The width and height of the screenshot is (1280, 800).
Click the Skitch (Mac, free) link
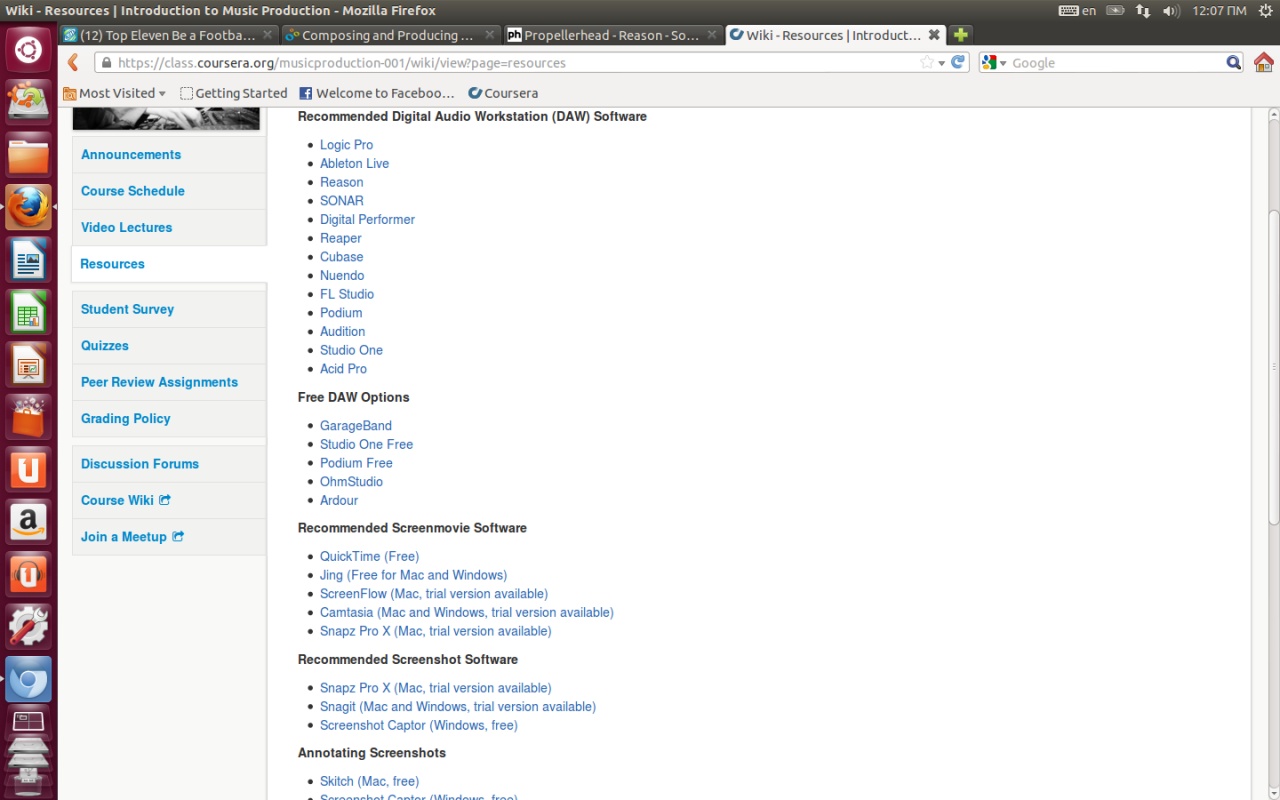369,782
